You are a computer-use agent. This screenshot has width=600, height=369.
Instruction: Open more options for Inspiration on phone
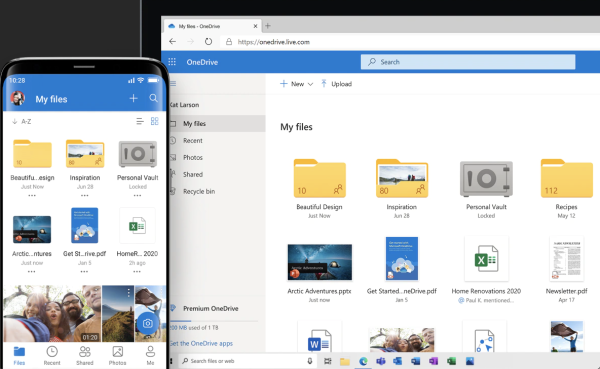(x=85, y=196)
